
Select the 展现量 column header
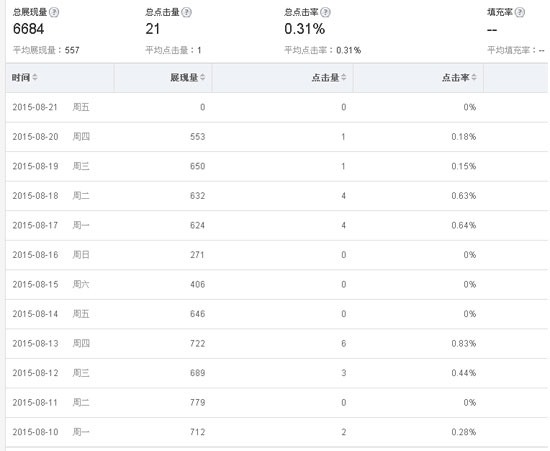(x=163, y=78)
